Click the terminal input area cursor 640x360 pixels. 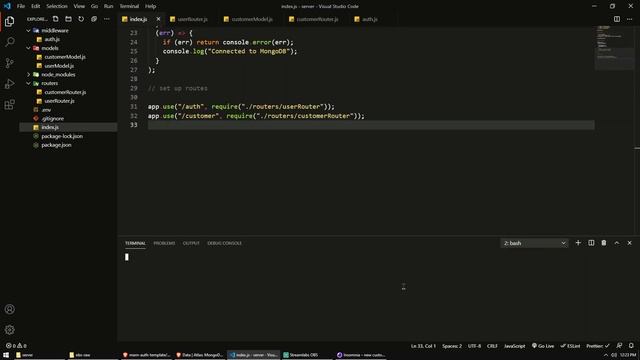pyautogui.click(x=127, y=257)
